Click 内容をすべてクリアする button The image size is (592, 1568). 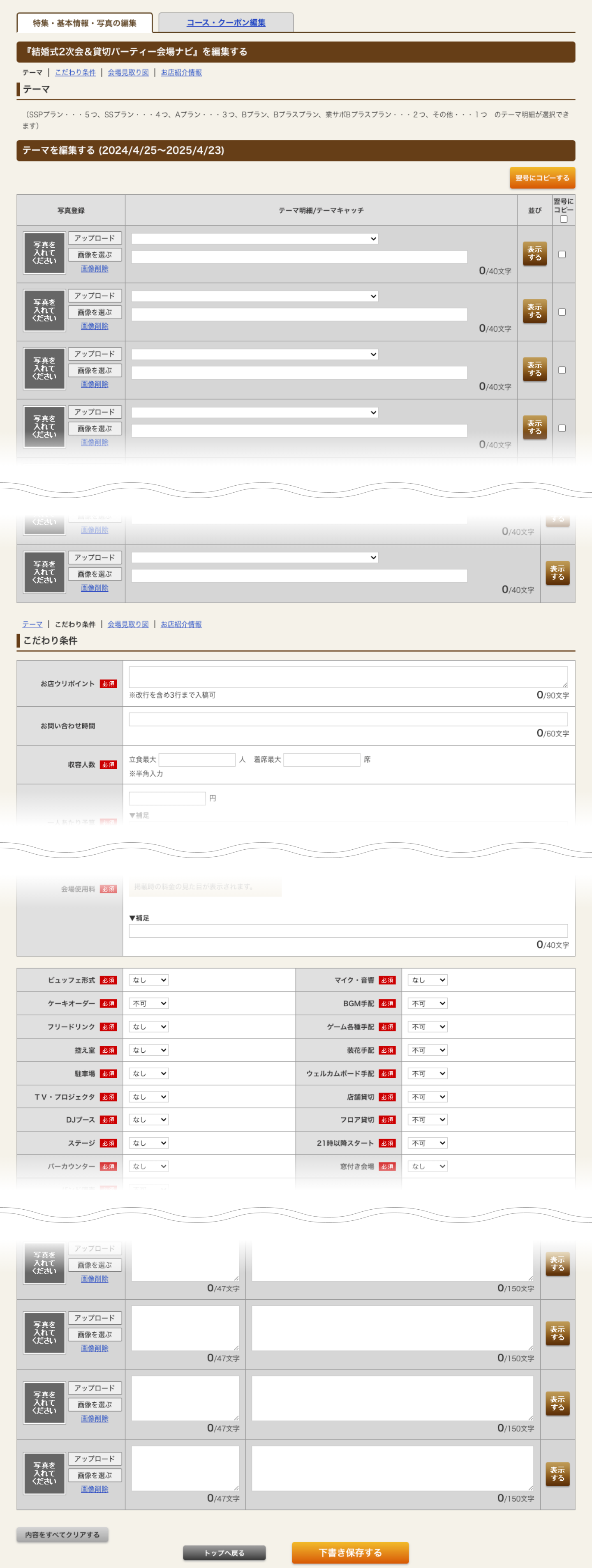pyautogui.click(x=62, y=1535)
